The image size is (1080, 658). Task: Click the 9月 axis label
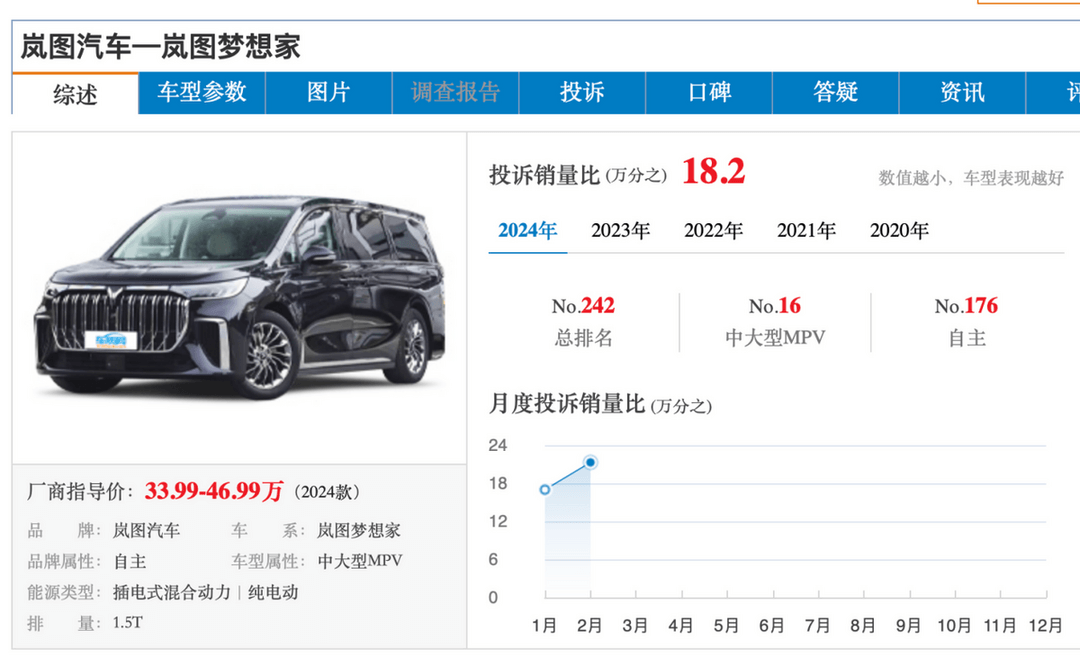click(x=908, y=626)
